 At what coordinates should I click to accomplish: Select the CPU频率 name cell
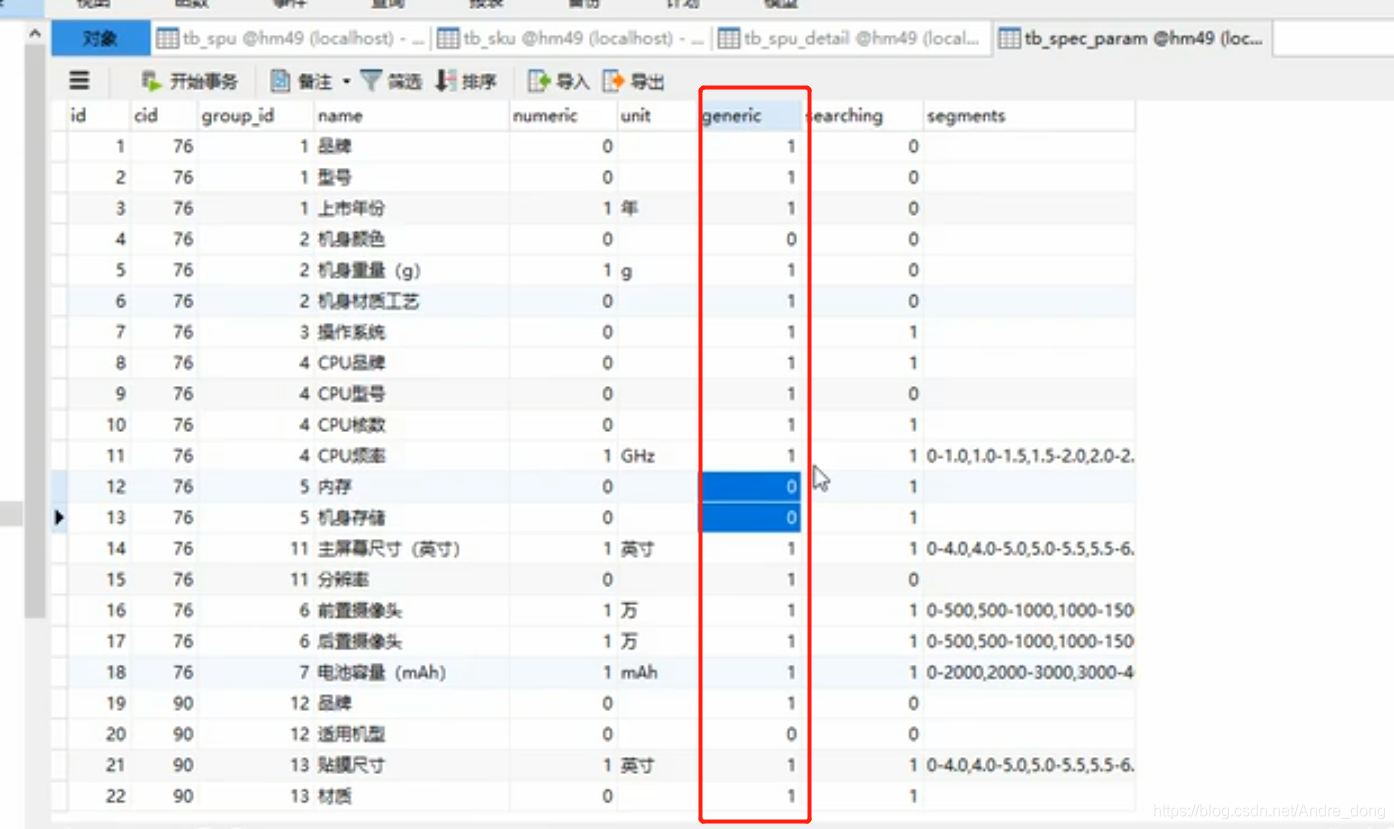point(411,456)
